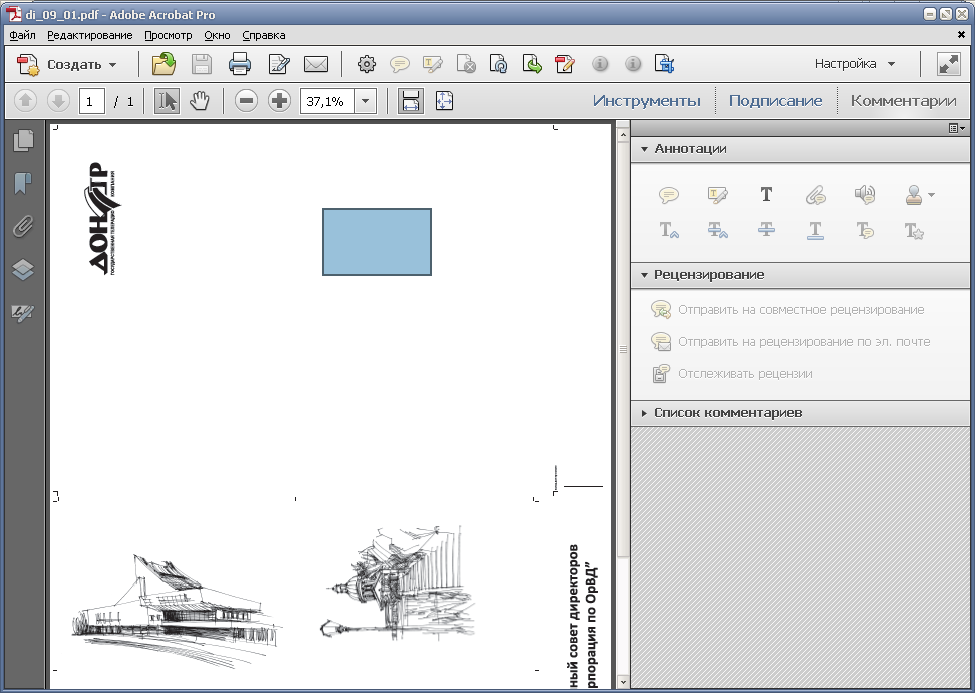The image size is (975, 693).
Task: Click the Print icon in toolbar
Action: tap(240, 65)
